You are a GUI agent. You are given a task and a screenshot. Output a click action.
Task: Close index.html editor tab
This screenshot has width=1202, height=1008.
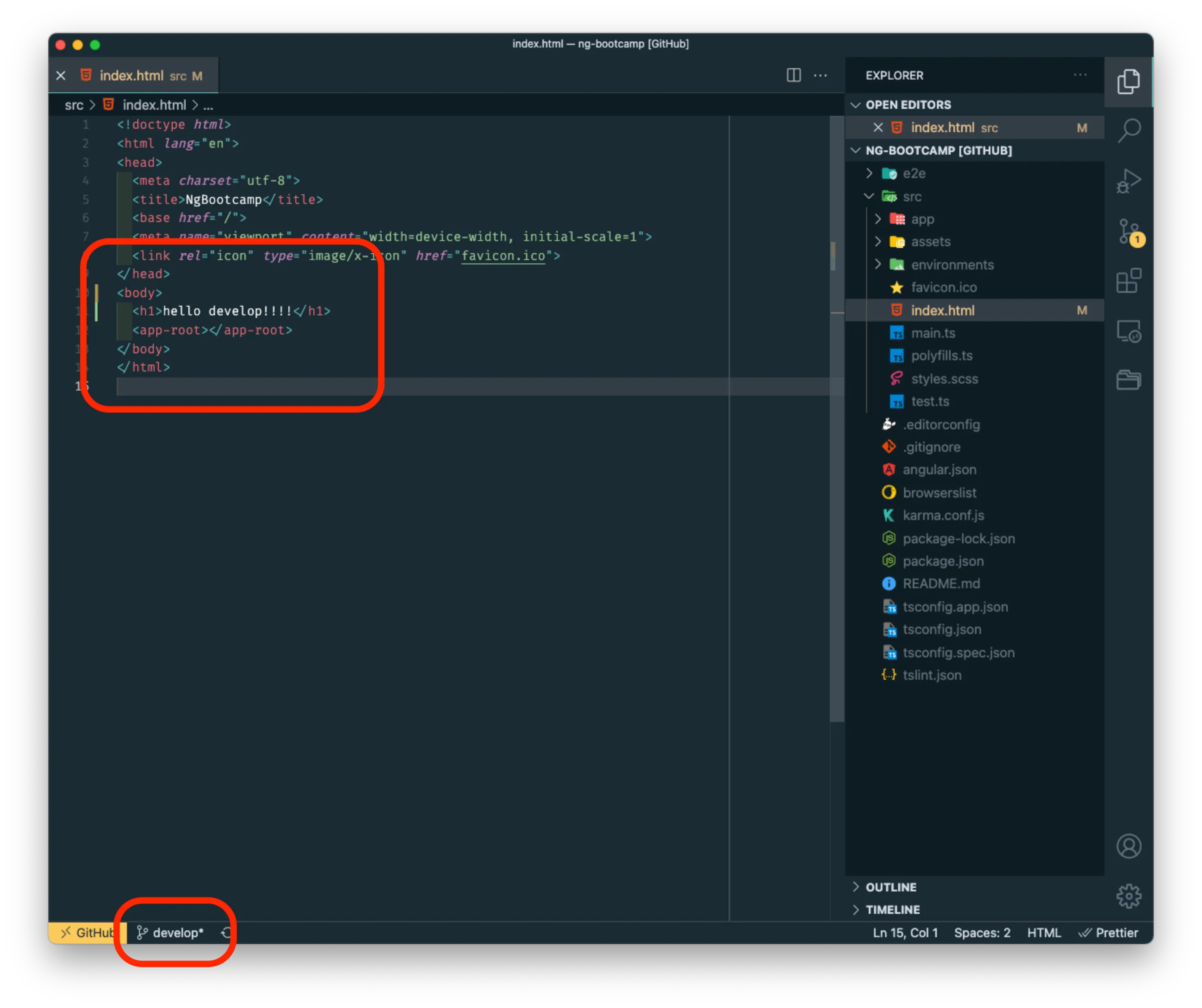[x=61, y=76]
